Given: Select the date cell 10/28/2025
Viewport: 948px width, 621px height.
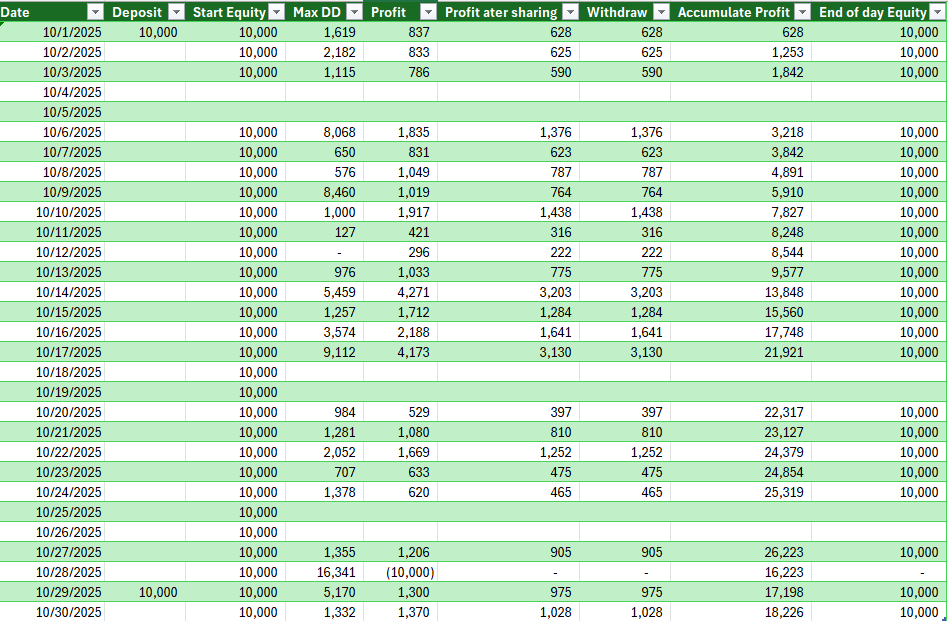Looking at the screenshot, I should coord(69,572).
